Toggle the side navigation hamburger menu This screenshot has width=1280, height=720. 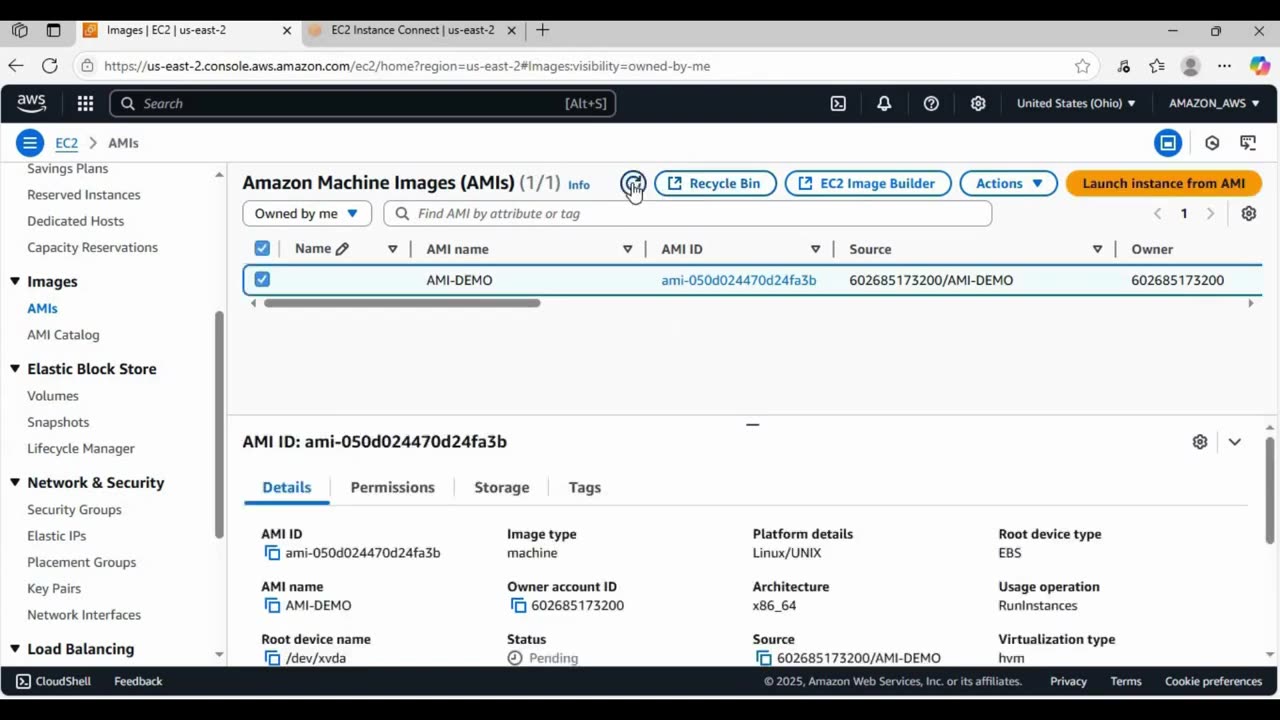30,143
